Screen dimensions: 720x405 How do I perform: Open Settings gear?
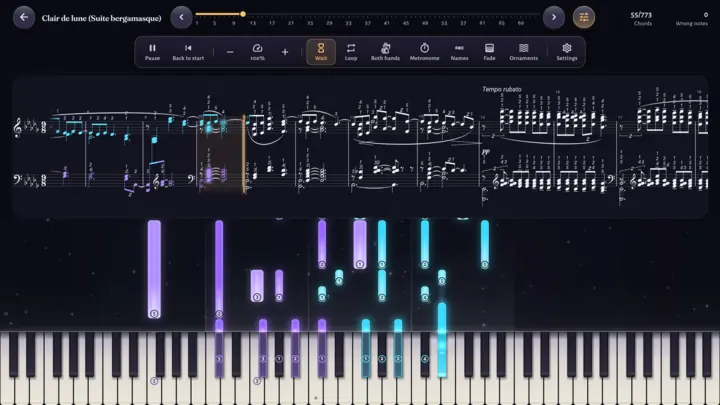pyautogui.click(x=567, y=52)
